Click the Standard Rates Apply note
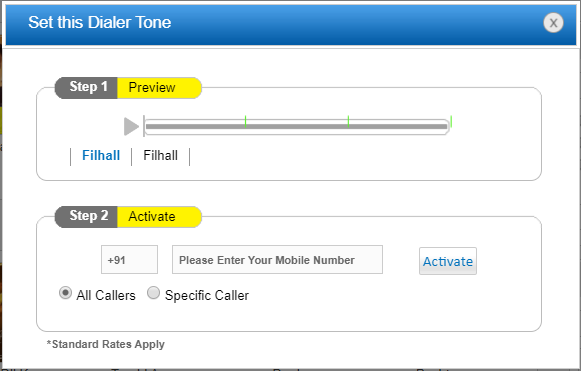Image resolution: width=581 pixels, height=371 pixels. coord(106,344)
